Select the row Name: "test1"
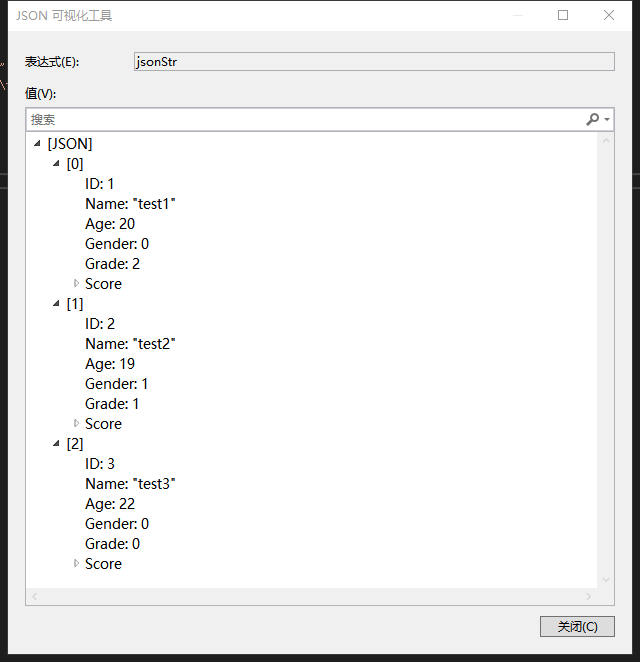640x662 pixels. click(130, 203)
